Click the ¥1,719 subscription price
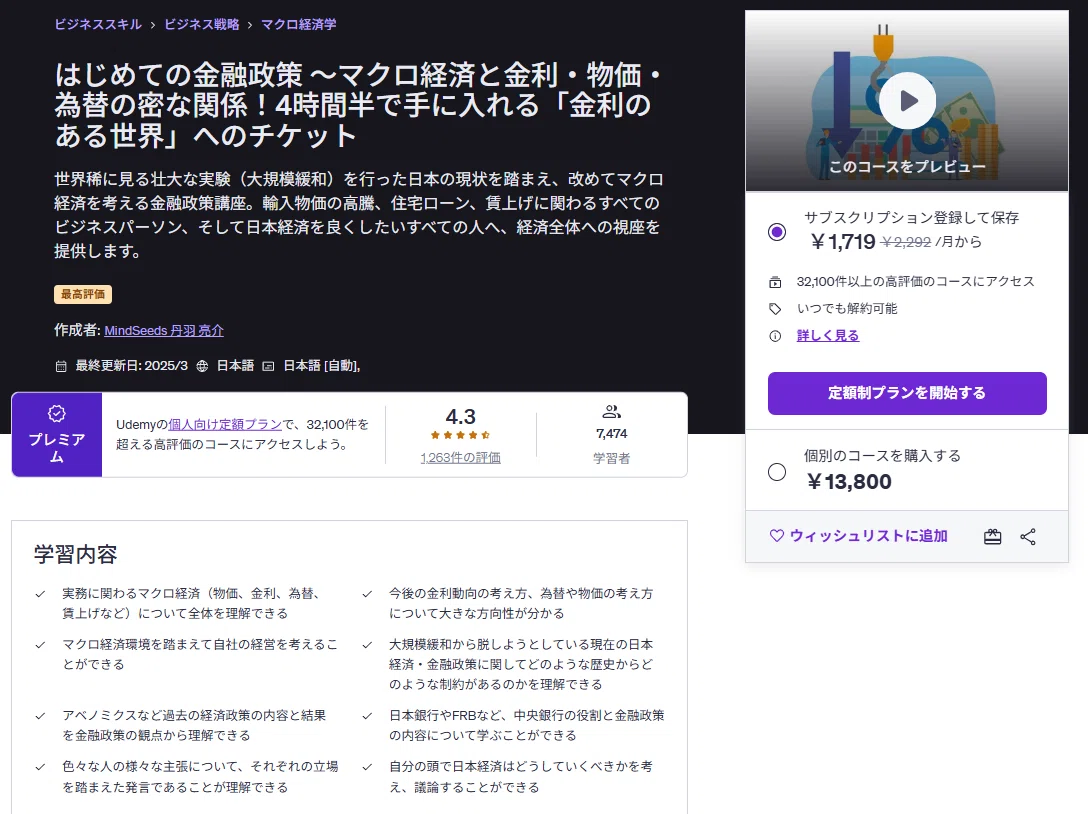 [x=843, y=241]
